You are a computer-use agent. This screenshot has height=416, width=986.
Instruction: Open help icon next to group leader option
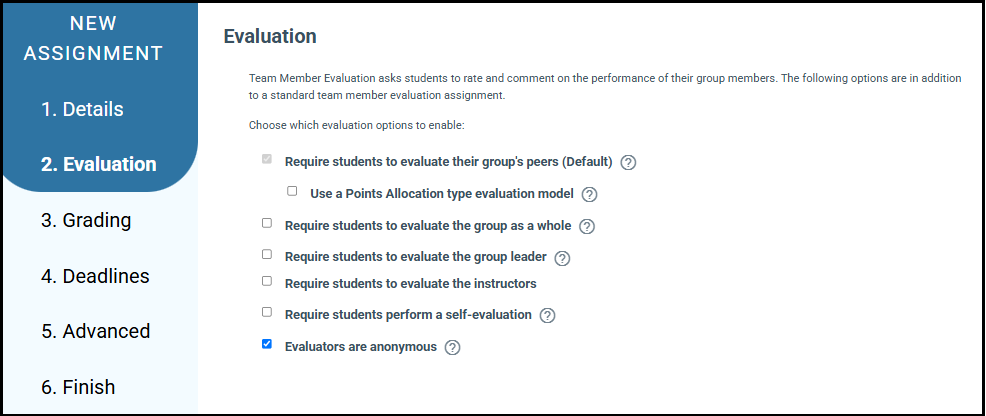(x=562, y=258)
